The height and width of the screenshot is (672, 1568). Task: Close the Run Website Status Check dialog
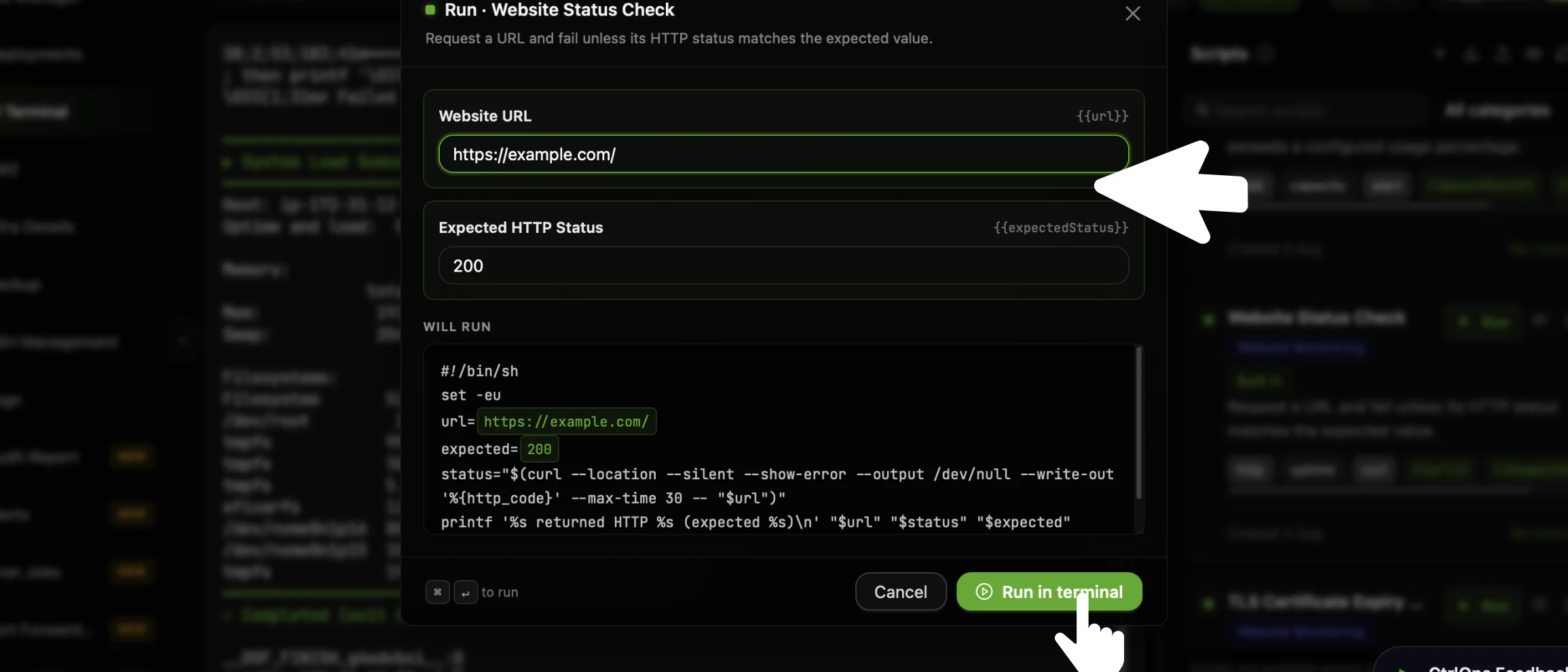point(1132,14)
